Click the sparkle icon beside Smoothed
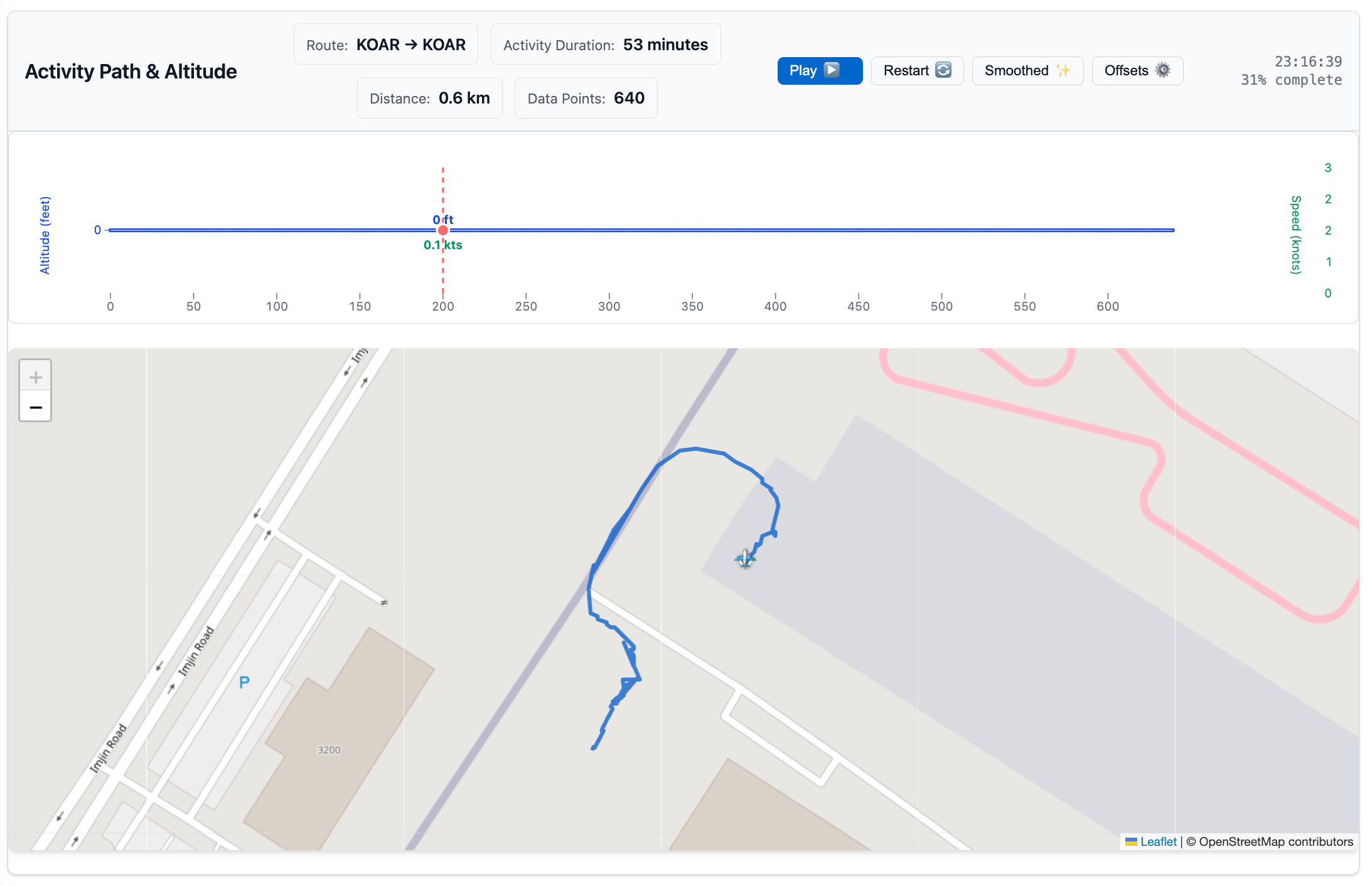The image size is (1372, 886). pos(1063,70)
